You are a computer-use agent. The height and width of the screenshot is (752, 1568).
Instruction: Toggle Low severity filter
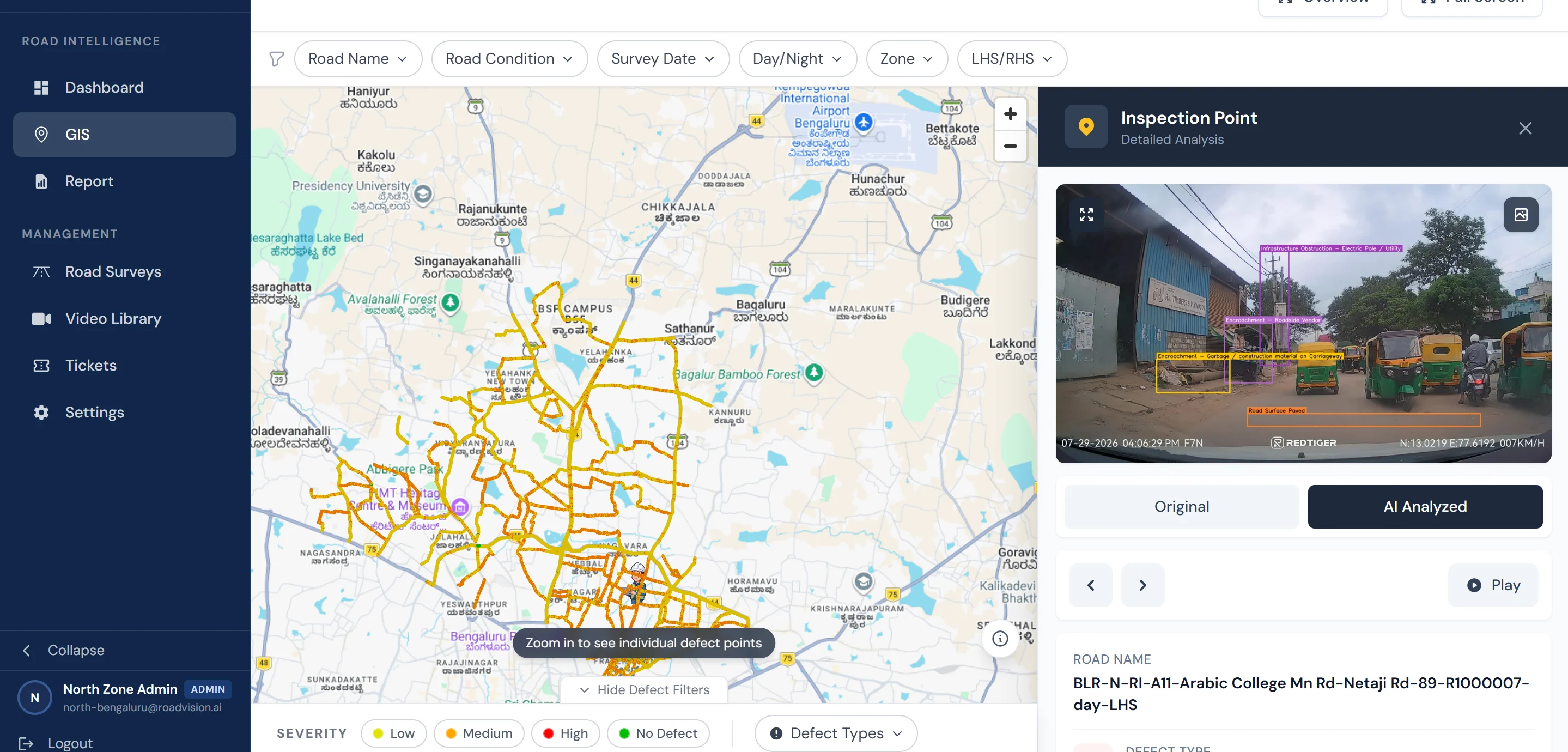click(394, 733)
